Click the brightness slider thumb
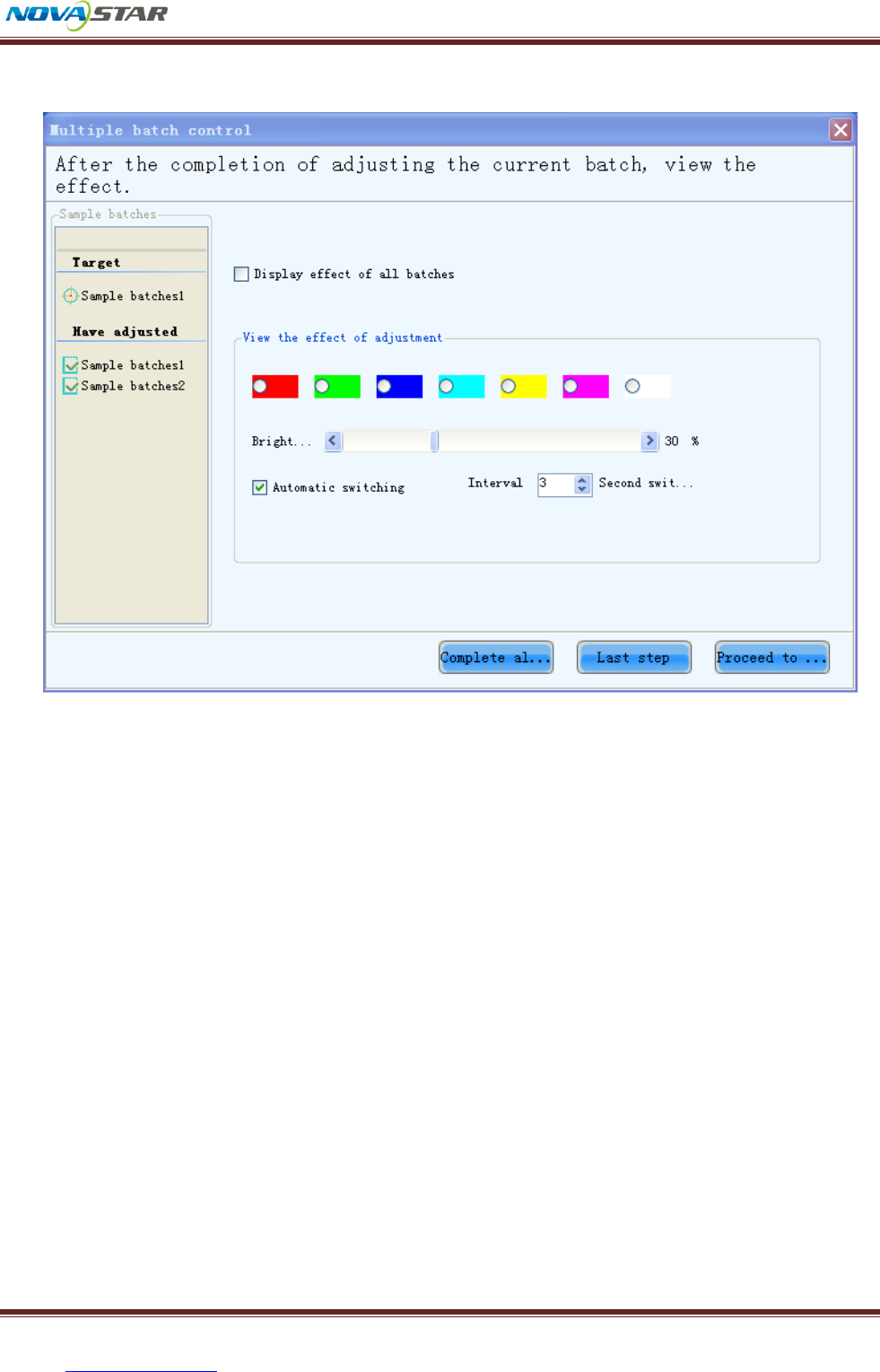 (x=434, y=441)
